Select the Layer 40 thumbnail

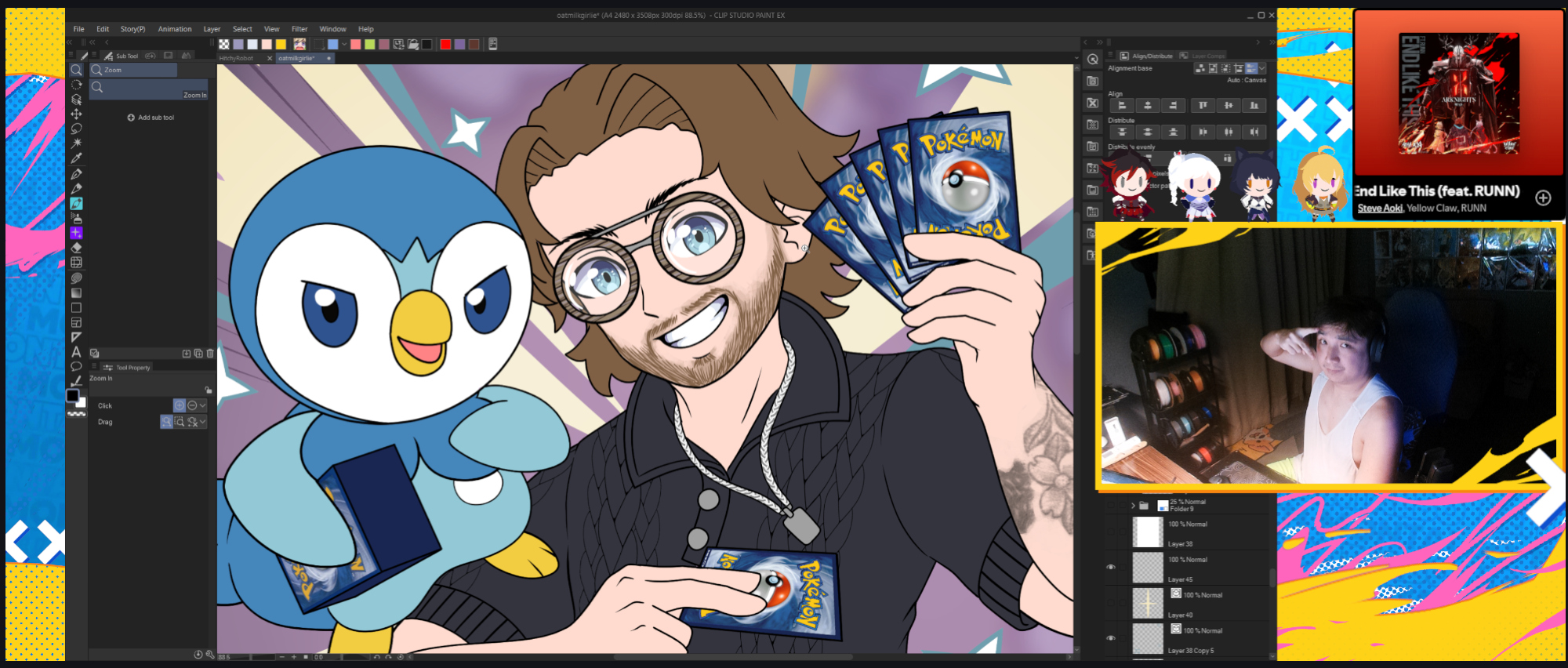1148,603
